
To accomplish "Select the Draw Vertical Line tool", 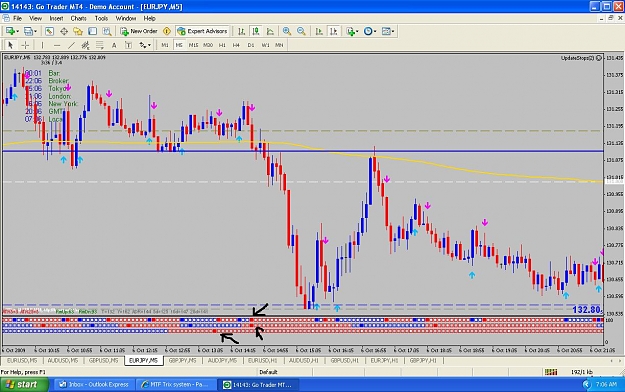I will [x=42, y=45].
